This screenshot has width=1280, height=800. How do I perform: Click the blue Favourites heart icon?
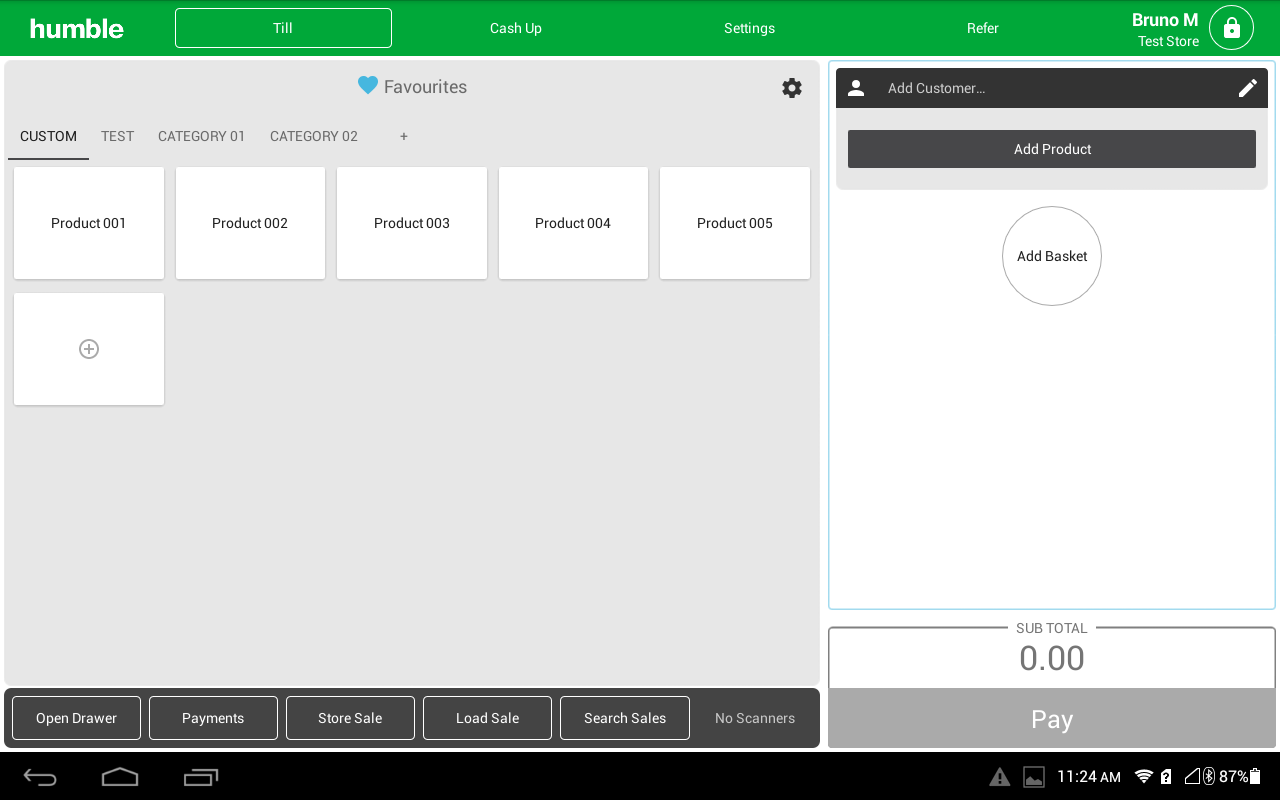(x=368, y=86)
